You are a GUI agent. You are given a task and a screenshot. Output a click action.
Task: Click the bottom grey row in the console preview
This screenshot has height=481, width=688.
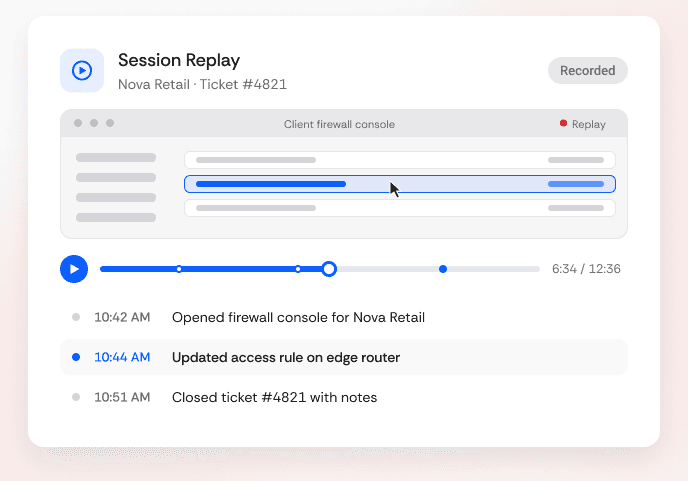[x=400, y=208]
